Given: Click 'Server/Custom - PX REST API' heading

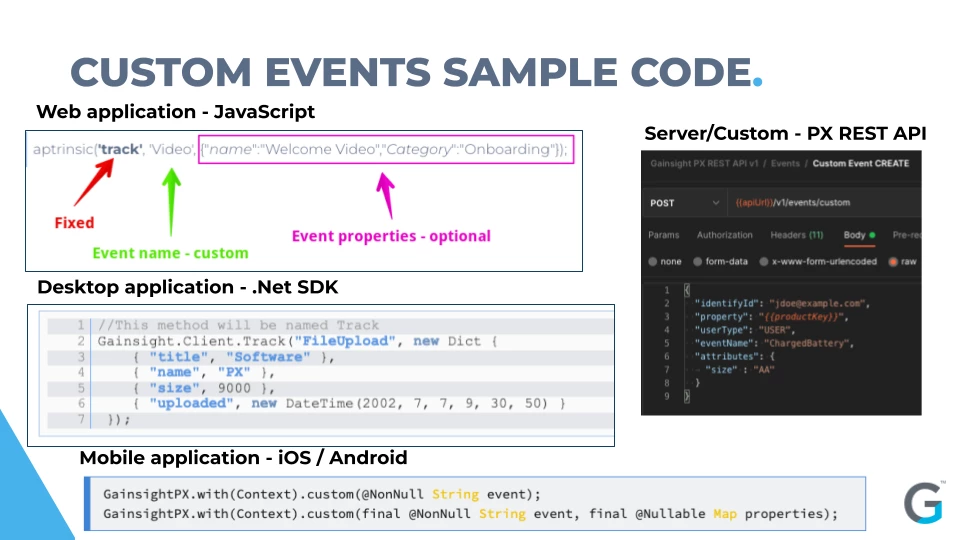Looking at the screenshot, I should click(x=785, y=133).
